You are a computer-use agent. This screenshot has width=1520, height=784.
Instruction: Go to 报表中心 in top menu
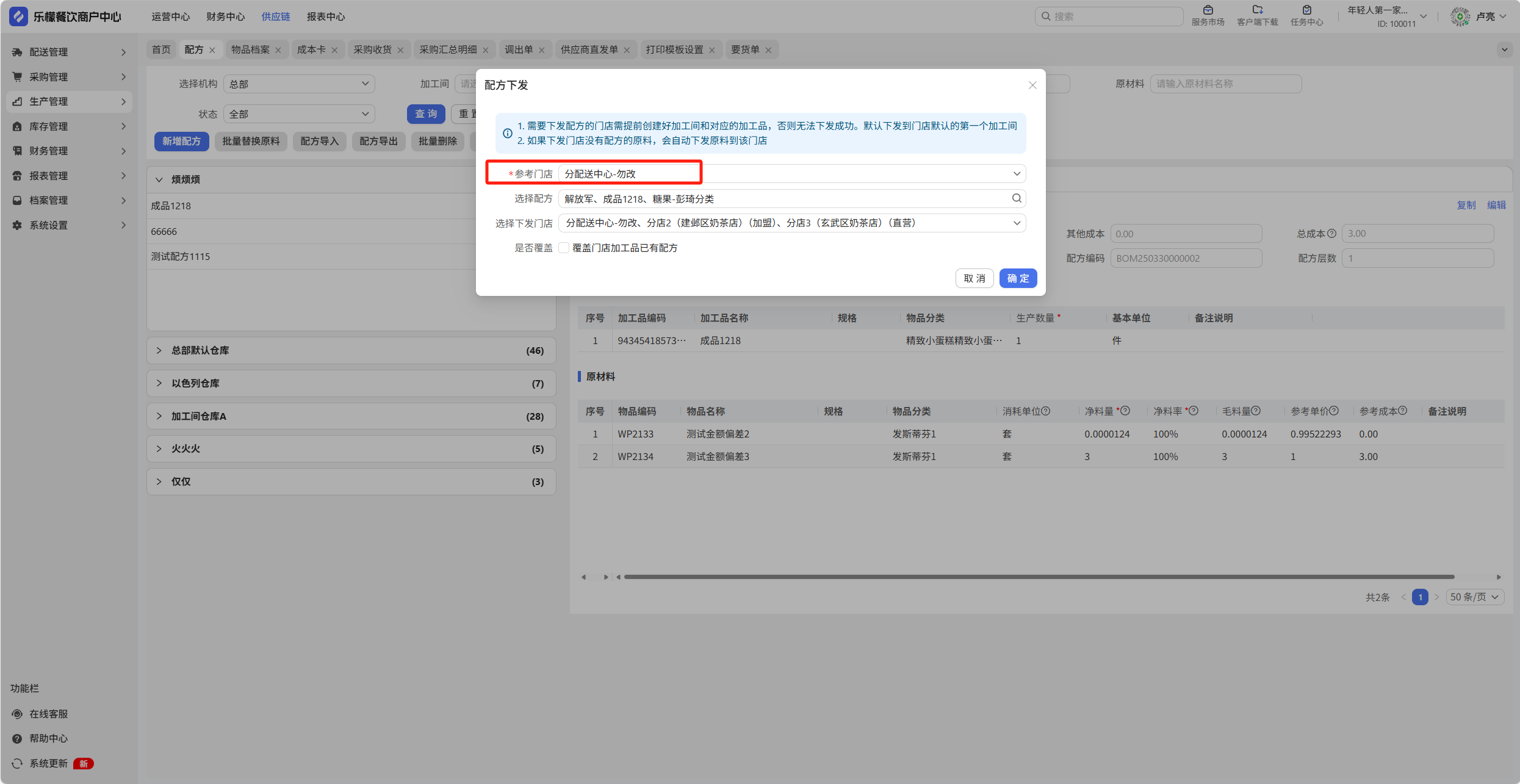(326, 16)
